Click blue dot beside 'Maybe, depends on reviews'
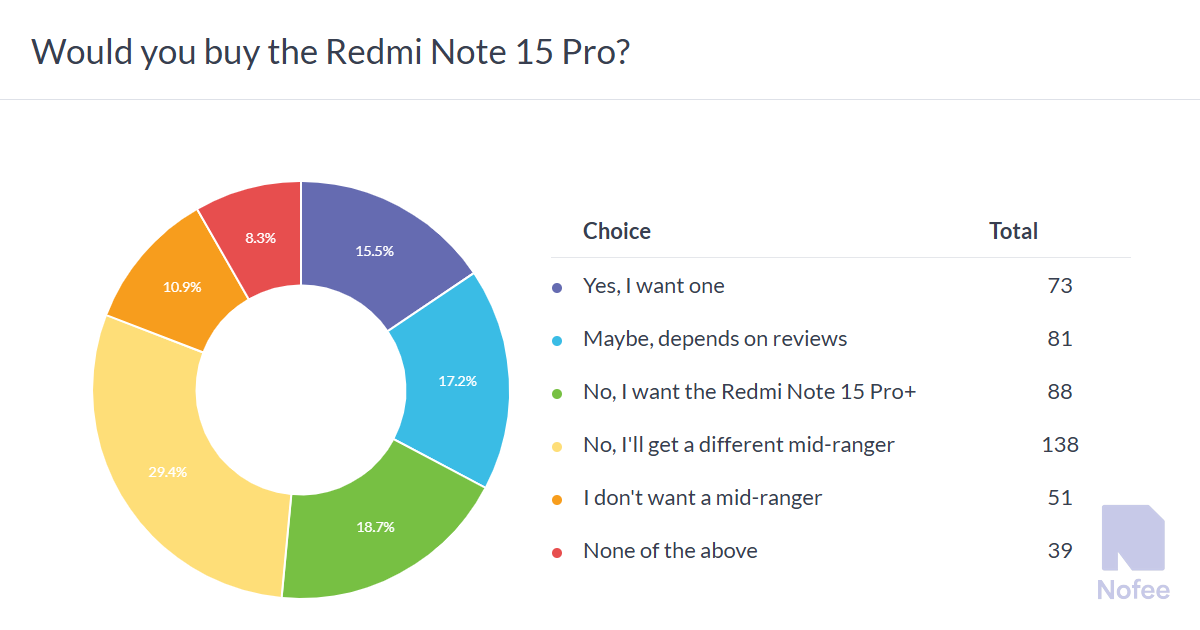The width and height of the screenshot is (1200, 630). [557, 340]
